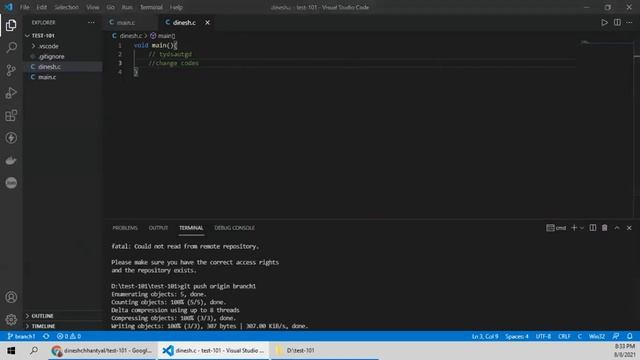Image resolution: width=640 pixels, height=360 pixels.
Task: Switch to the OUTPUT panel tab
Action: 158,228
